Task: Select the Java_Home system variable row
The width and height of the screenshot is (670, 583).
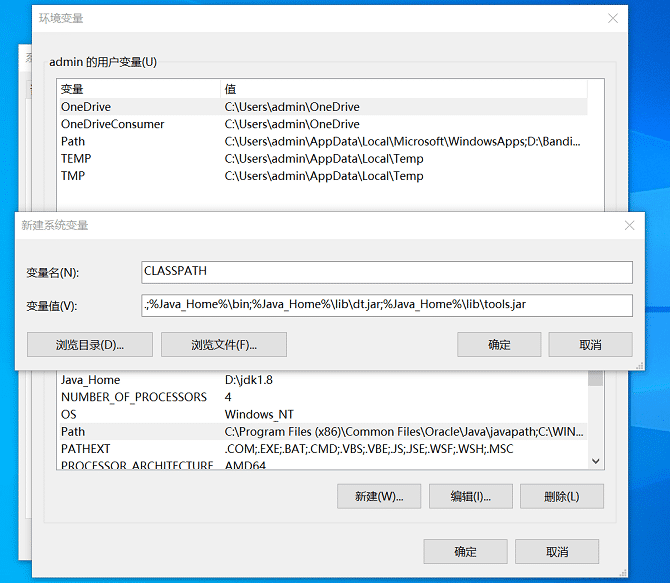Action: pos(322,380)
